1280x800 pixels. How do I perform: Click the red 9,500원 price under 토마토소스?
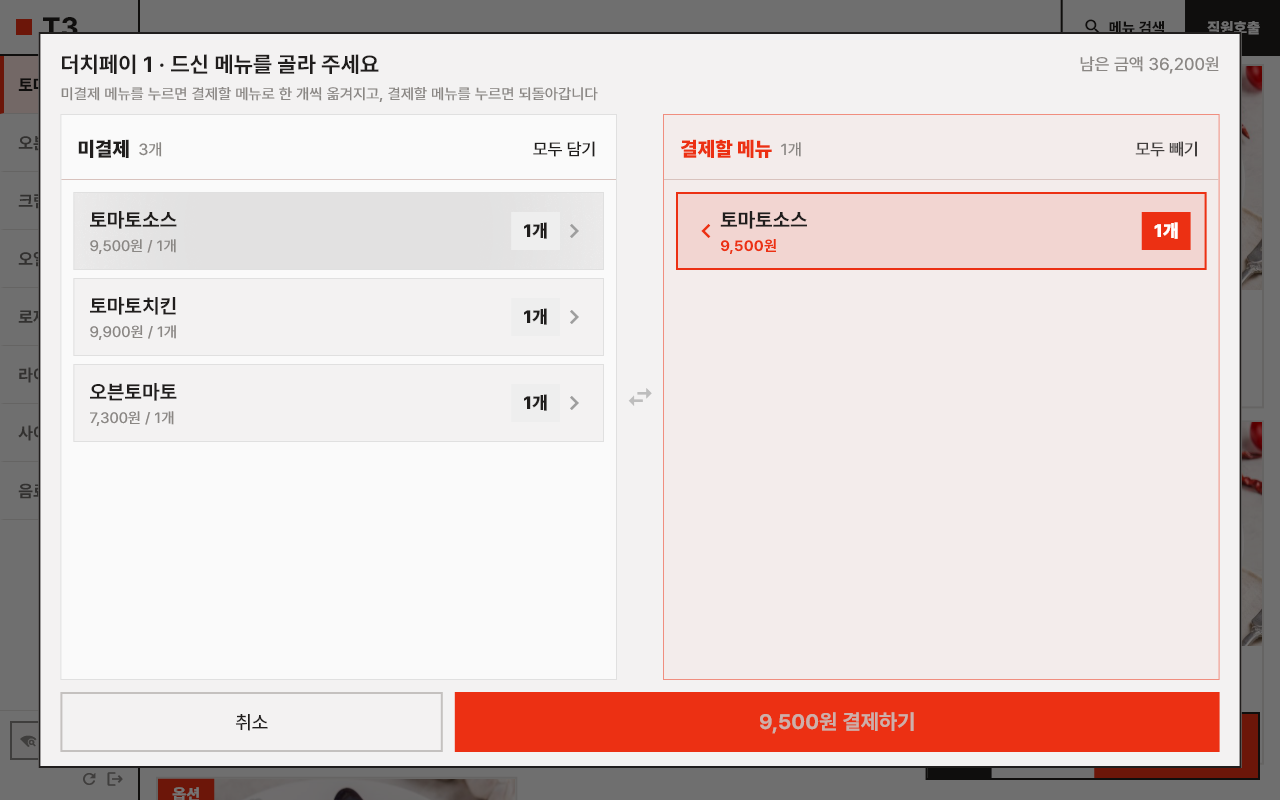(748, 246)
